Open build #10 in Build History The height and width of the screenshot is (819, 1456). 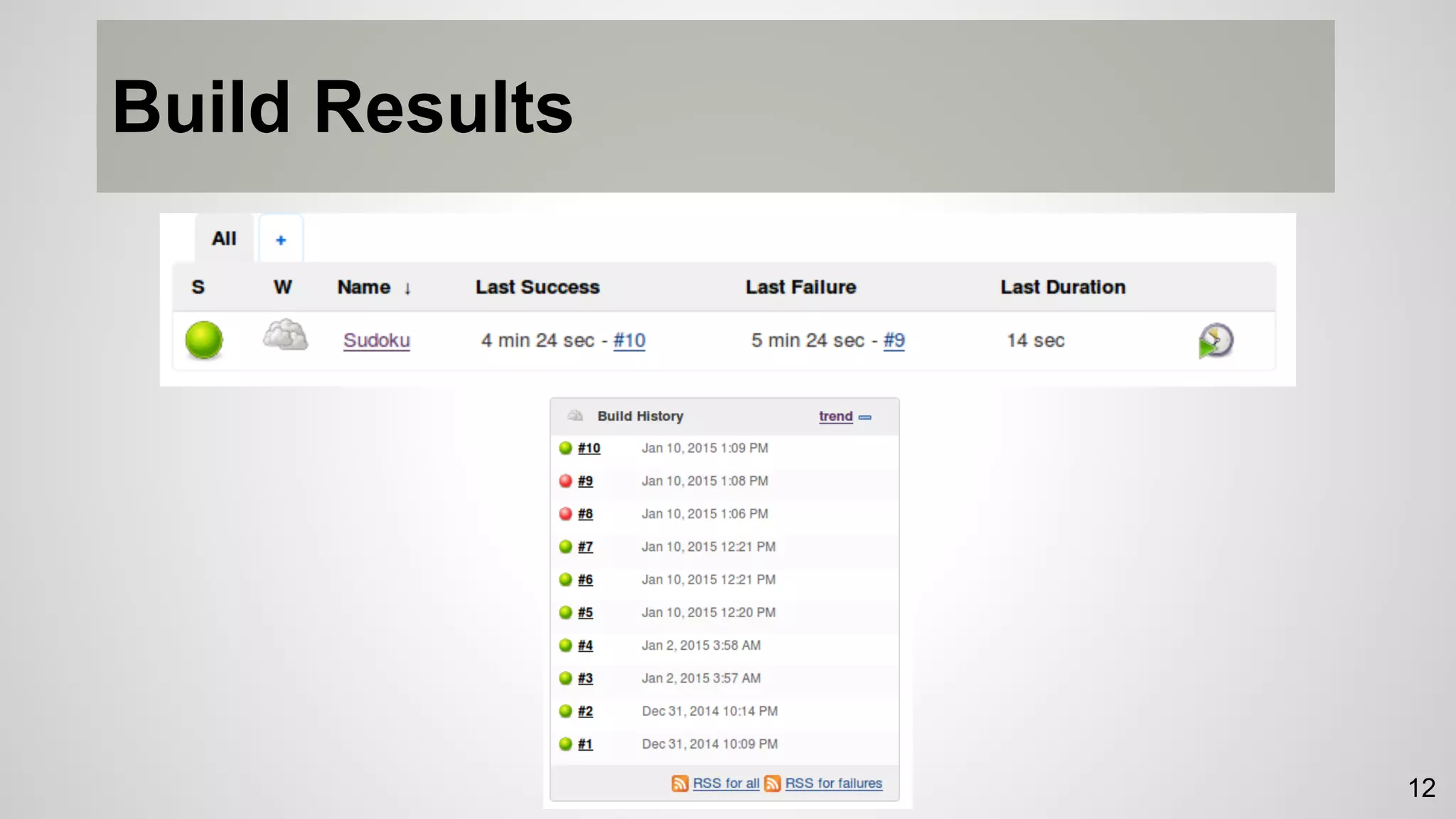point(589,448)
